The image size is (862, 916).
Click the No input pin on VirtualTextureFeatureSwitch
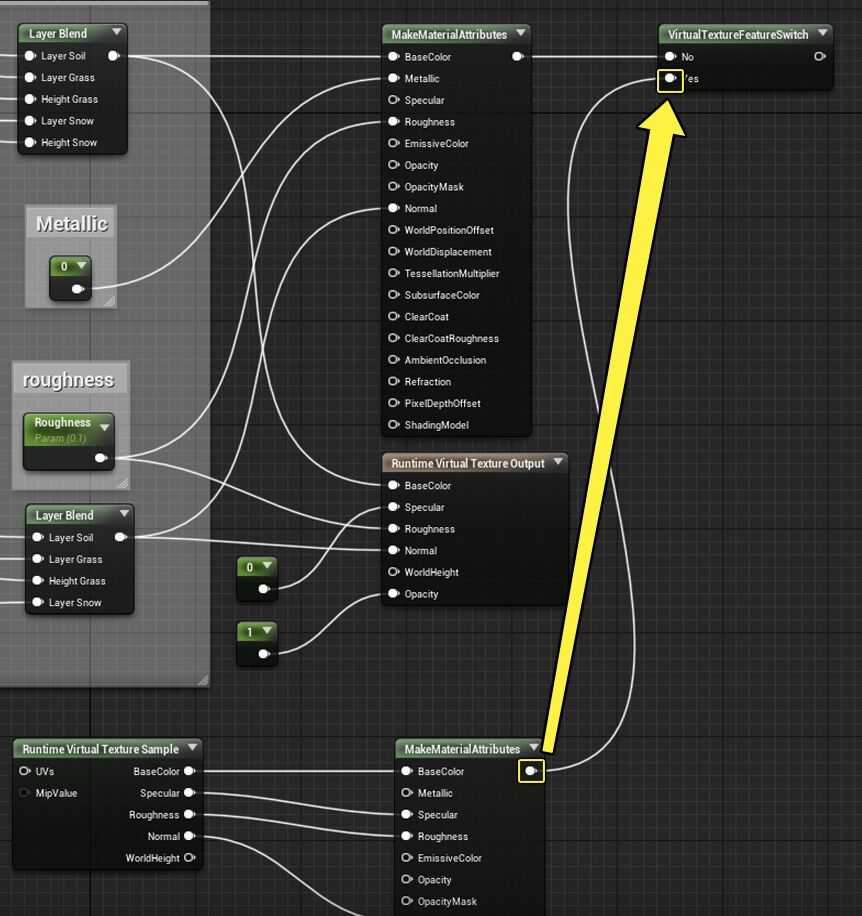click(670, 57)
